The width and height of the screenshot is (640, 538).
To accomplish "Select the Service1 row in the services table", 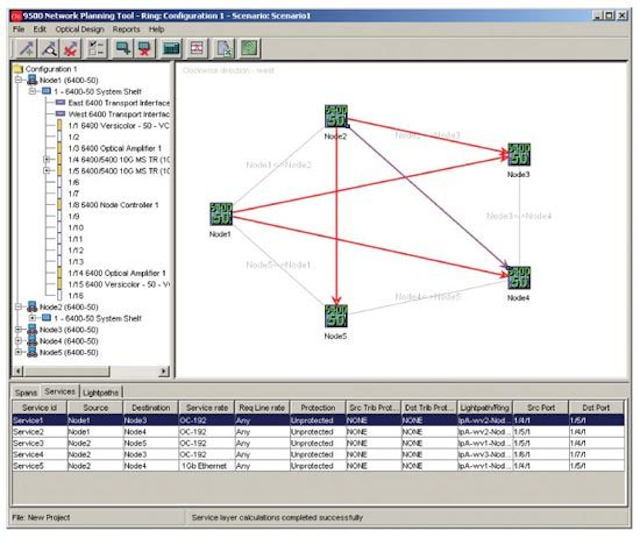I will 318,420.
